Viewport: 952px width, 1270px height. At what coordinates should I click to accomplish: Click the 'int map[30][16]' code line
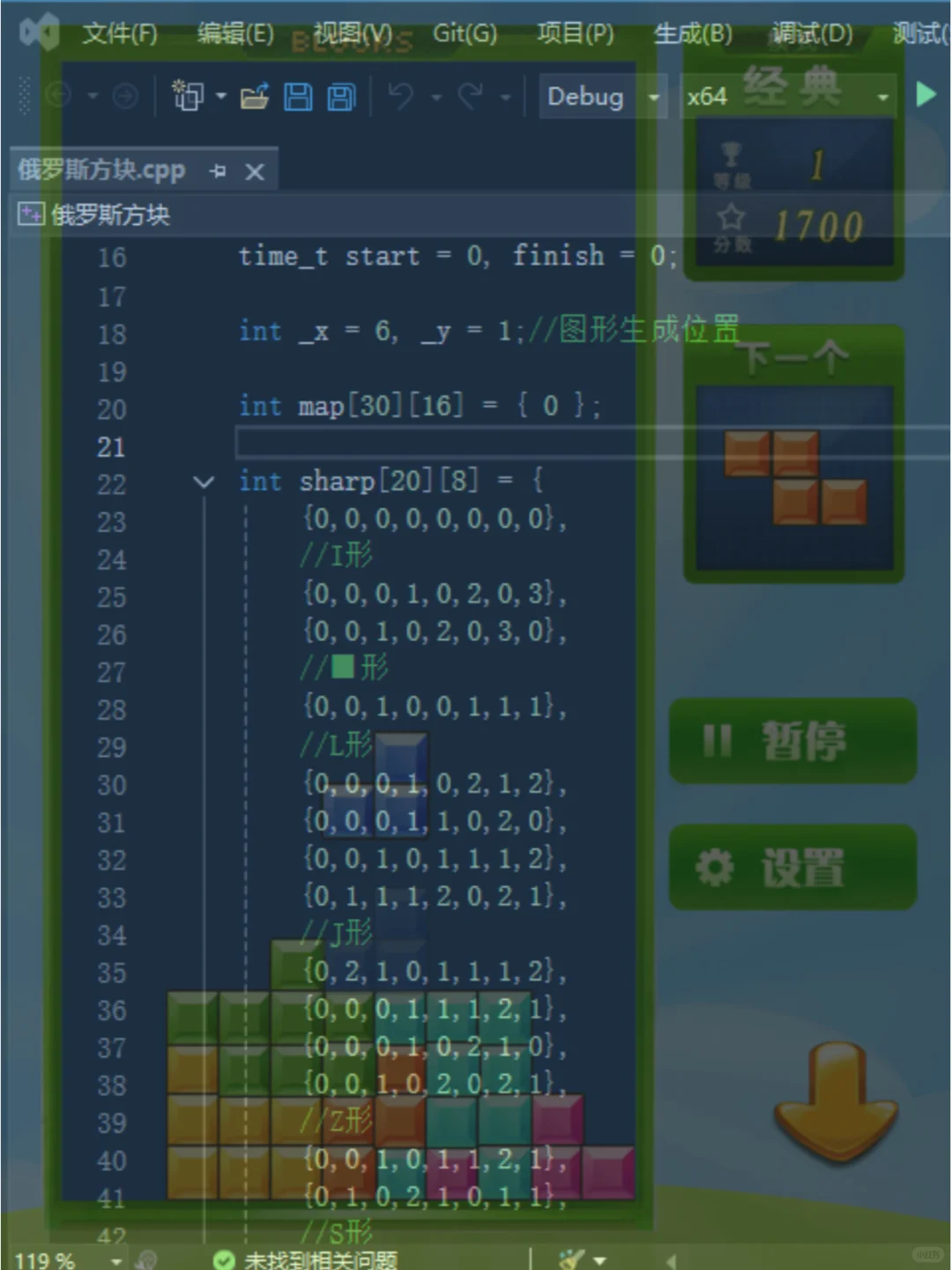[420, 407]
